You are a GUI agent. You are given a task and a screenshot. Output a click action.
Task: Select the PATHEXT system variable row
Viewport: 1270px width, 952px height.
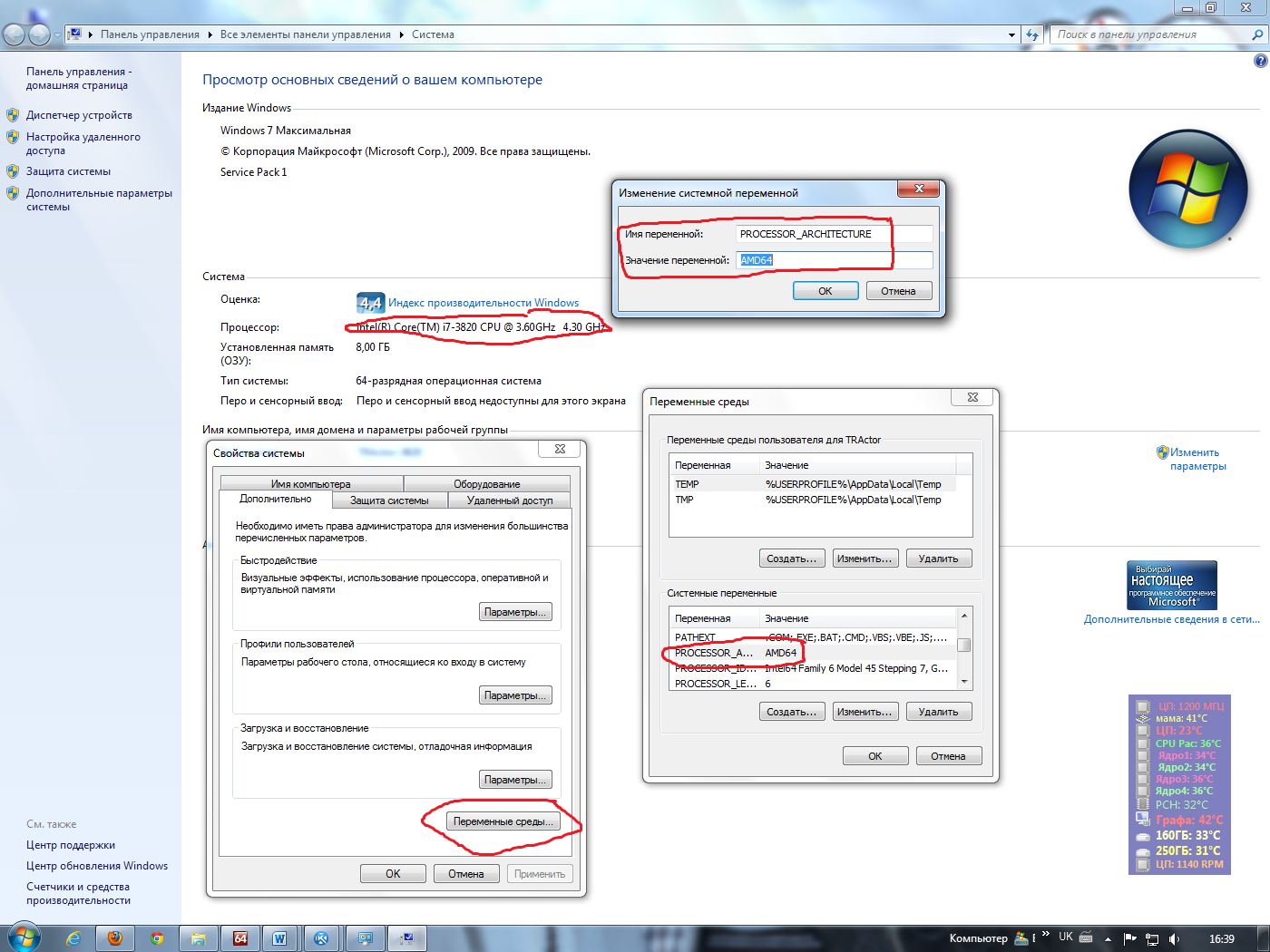pyautogui.click(x=814, y=637)
